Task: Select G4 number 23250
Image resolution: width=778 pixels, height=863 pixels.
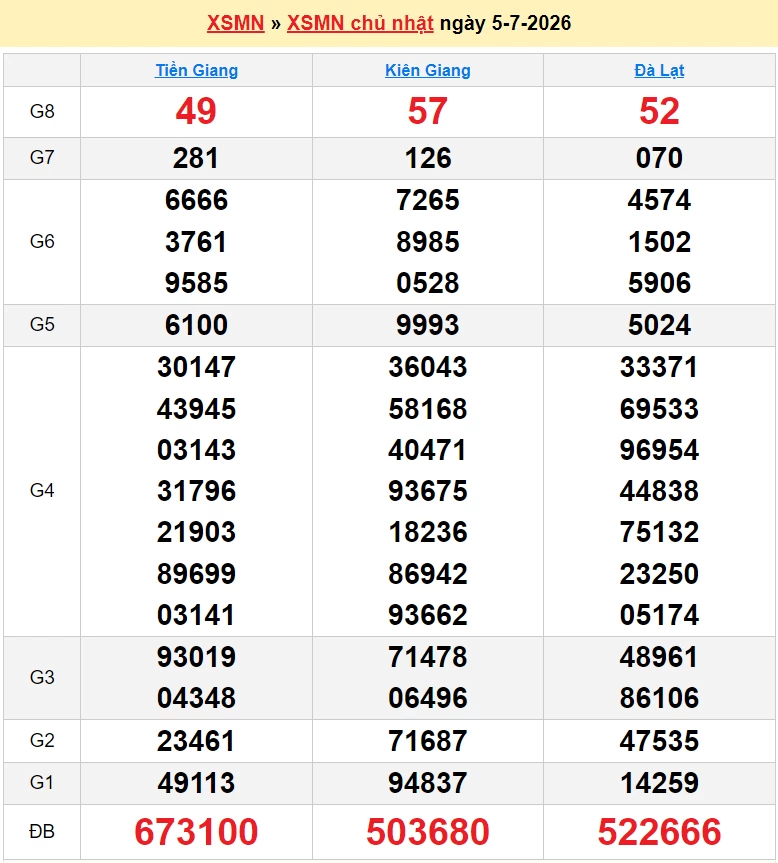Action: (x=659, y=574)
